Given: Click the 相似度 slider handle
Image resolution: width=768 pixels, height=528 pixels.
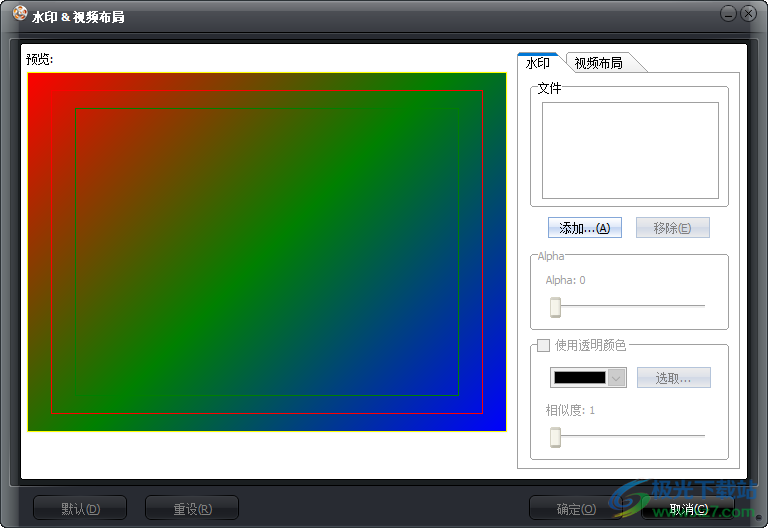Looking at the screenshot, I should [555, 436].
